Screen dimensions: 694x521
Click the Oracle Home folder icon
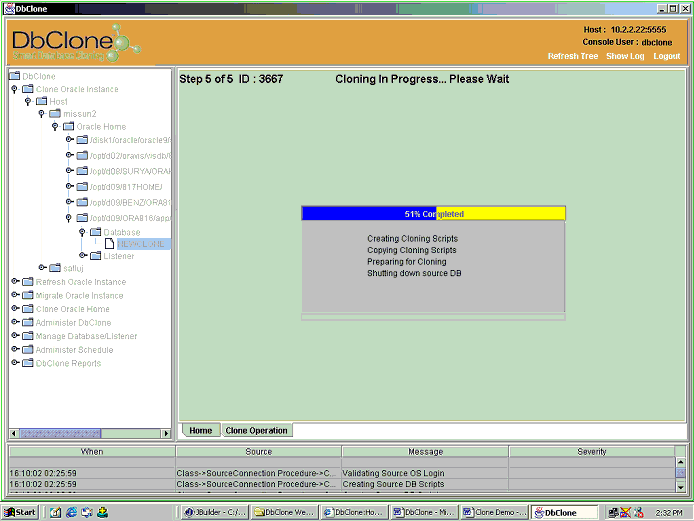pos(69,127)
